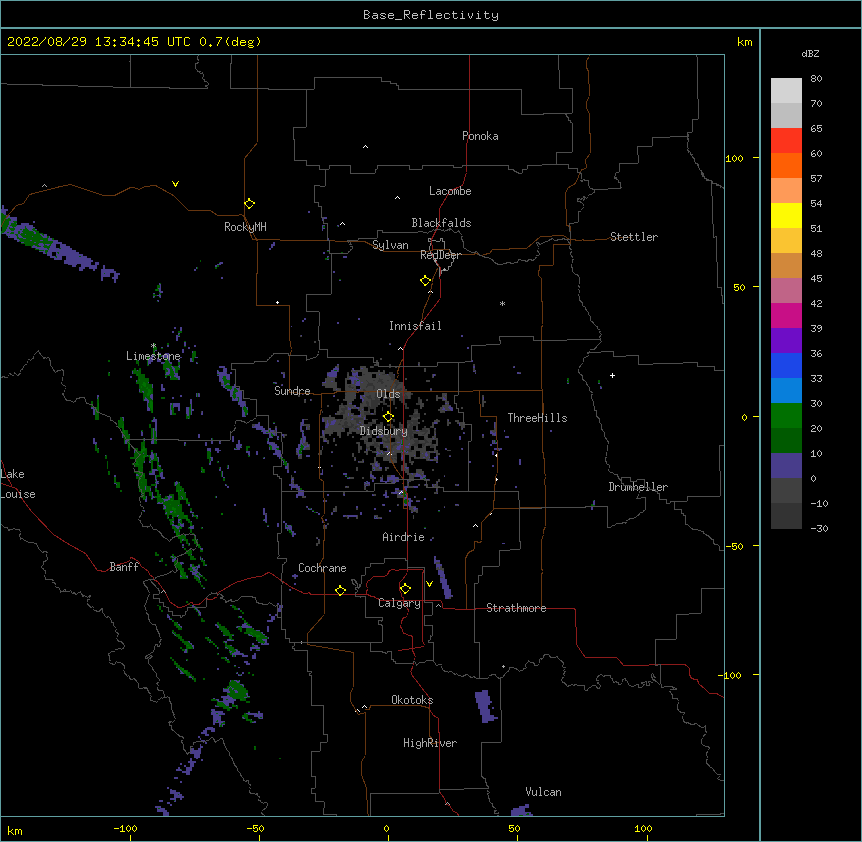The image size is (862, 842).
Task: Click the Base_Reflectivity title
Action: pyautogui.click(x=431, y=15)
